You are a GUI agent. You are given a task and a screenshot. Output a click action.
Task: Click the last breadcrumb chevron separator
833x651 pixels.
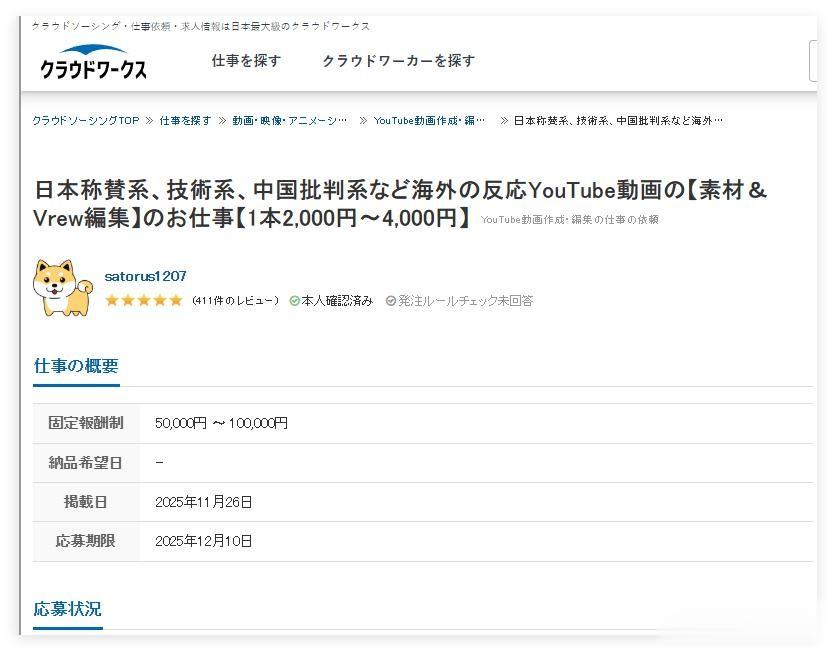tap(504, 121)
